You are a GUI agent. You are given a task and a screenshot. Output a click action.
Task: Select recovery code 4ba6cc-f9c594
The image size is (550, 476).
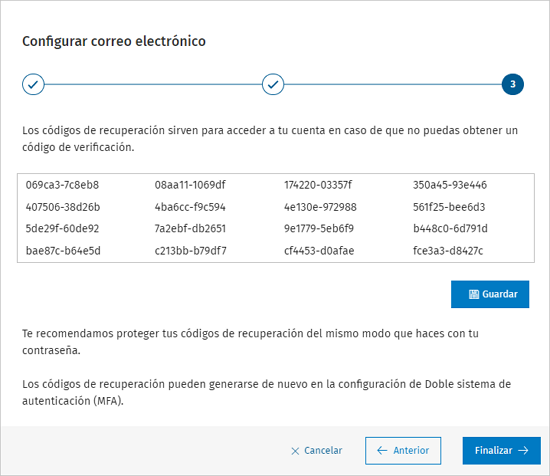coord(190,207)
